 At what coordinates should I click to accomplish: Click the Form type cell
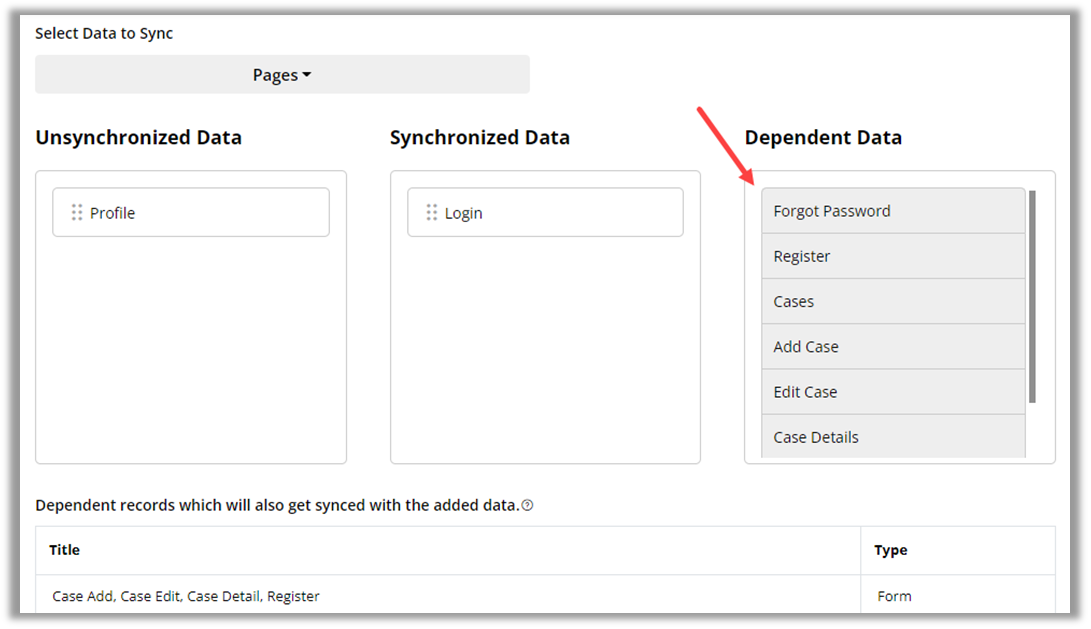(894, 596)
